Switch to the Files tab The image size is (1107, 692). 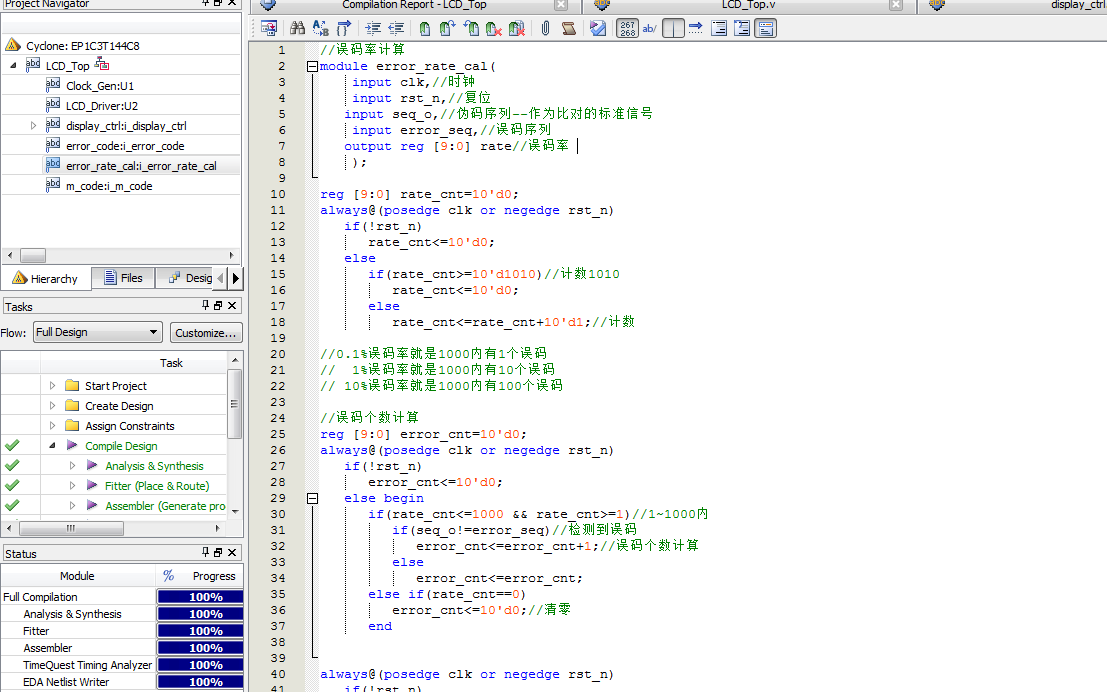point(122,278)
